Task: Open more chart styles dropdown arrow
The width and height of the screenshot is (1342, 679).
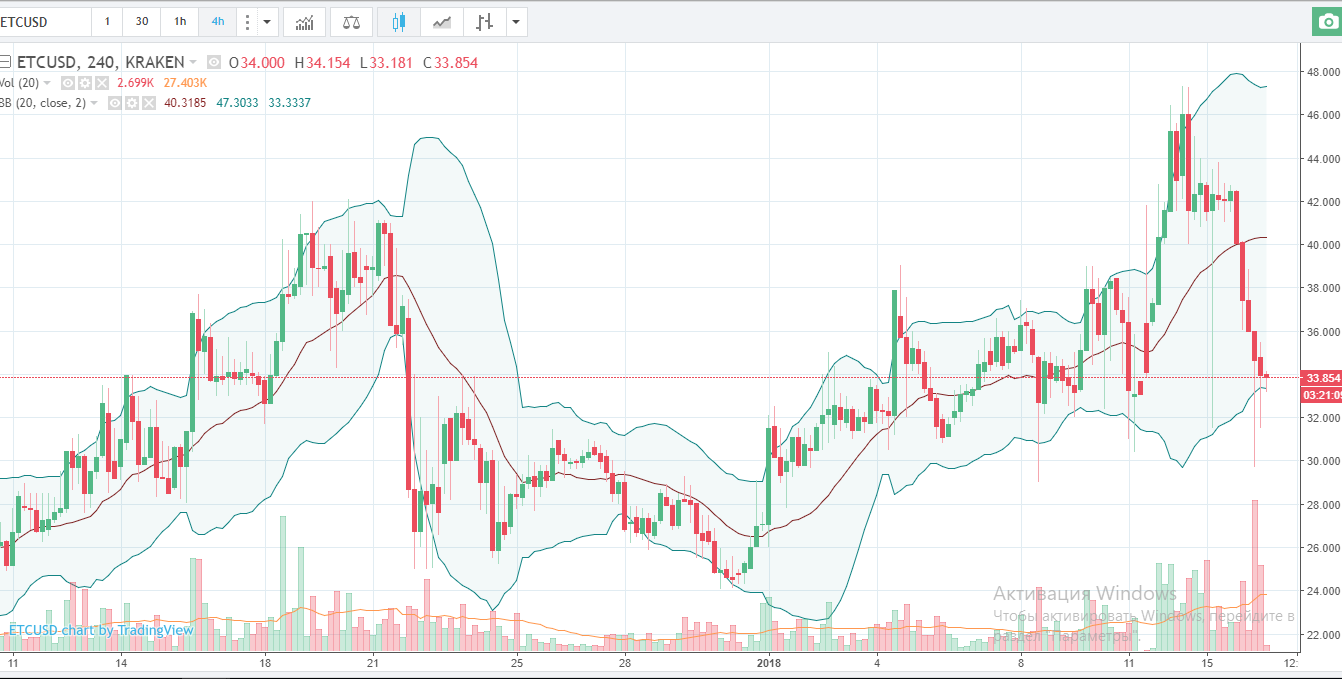Action: coord(515,21)
